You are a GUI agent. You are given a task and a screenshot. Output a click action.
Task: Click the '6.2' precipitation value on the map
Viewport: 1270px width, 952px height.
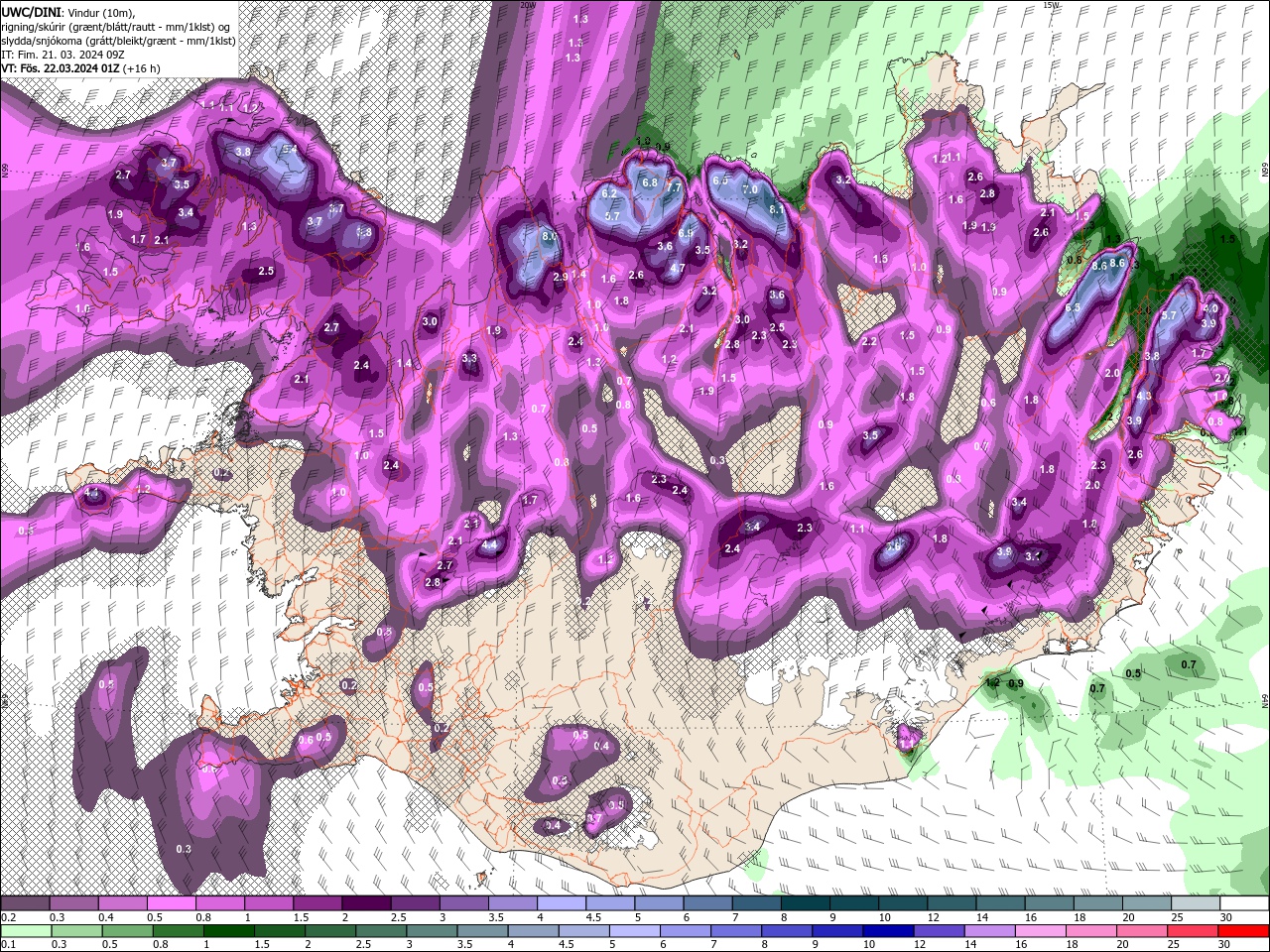point(609,193)
